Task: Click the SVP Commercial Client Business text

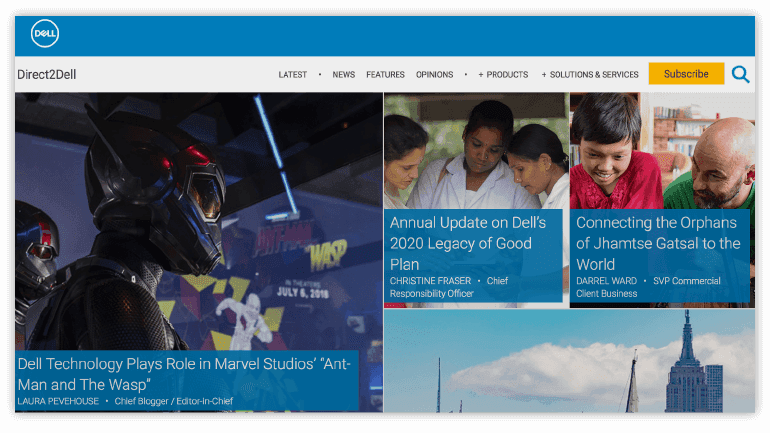Action: coord(648,287)
